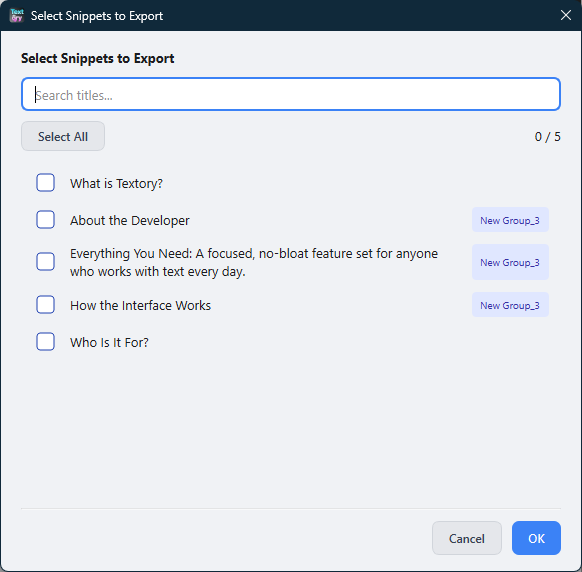
Task: Click the 'Select Snippets to Export' bold heading
Action: [x=98, y=58]
